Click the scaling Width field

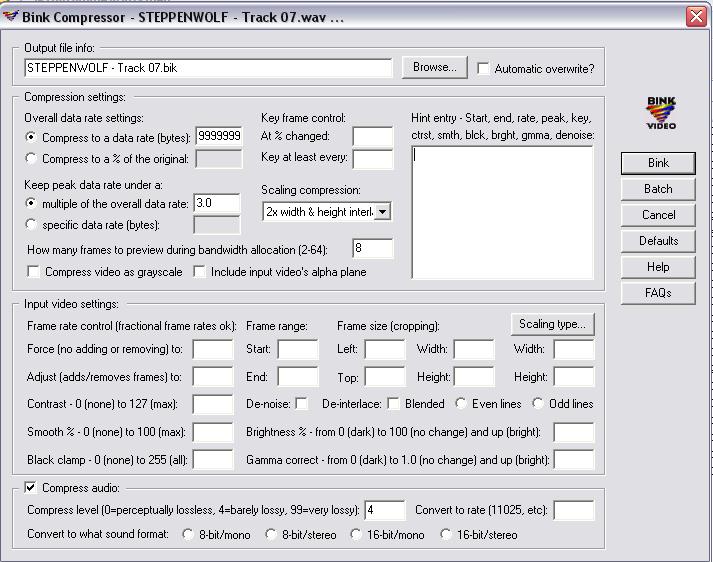click(x=574, y=350)
